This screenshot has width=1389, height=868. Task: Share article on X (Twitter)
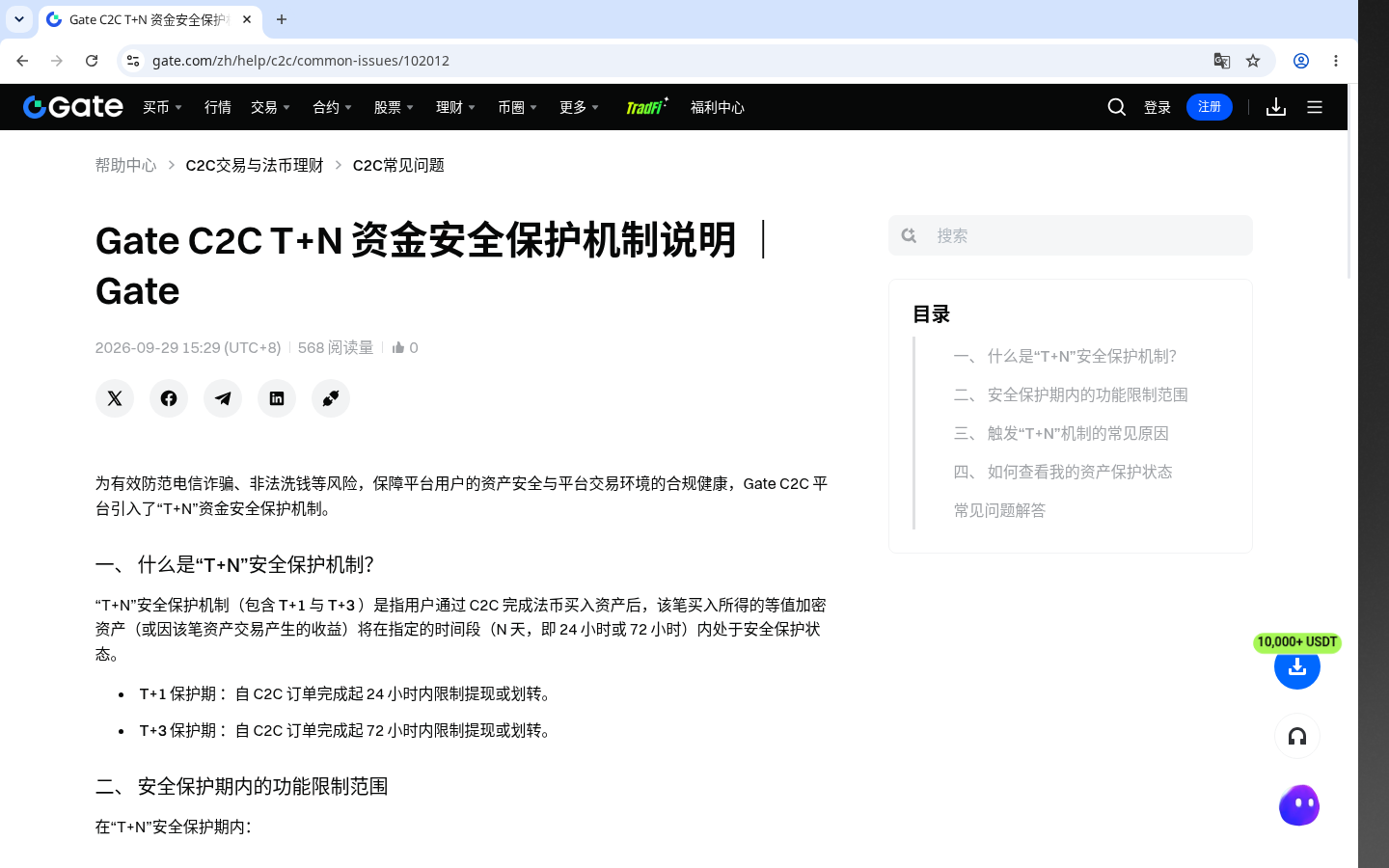(x=115, y=398)
